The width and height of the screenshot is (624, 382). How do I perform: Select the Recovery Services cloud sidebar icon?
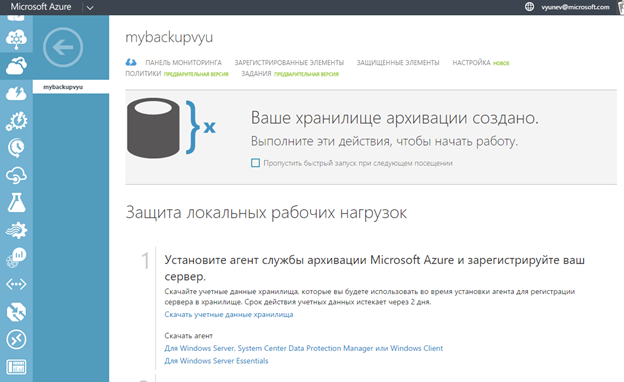click(x=16, y=66)
